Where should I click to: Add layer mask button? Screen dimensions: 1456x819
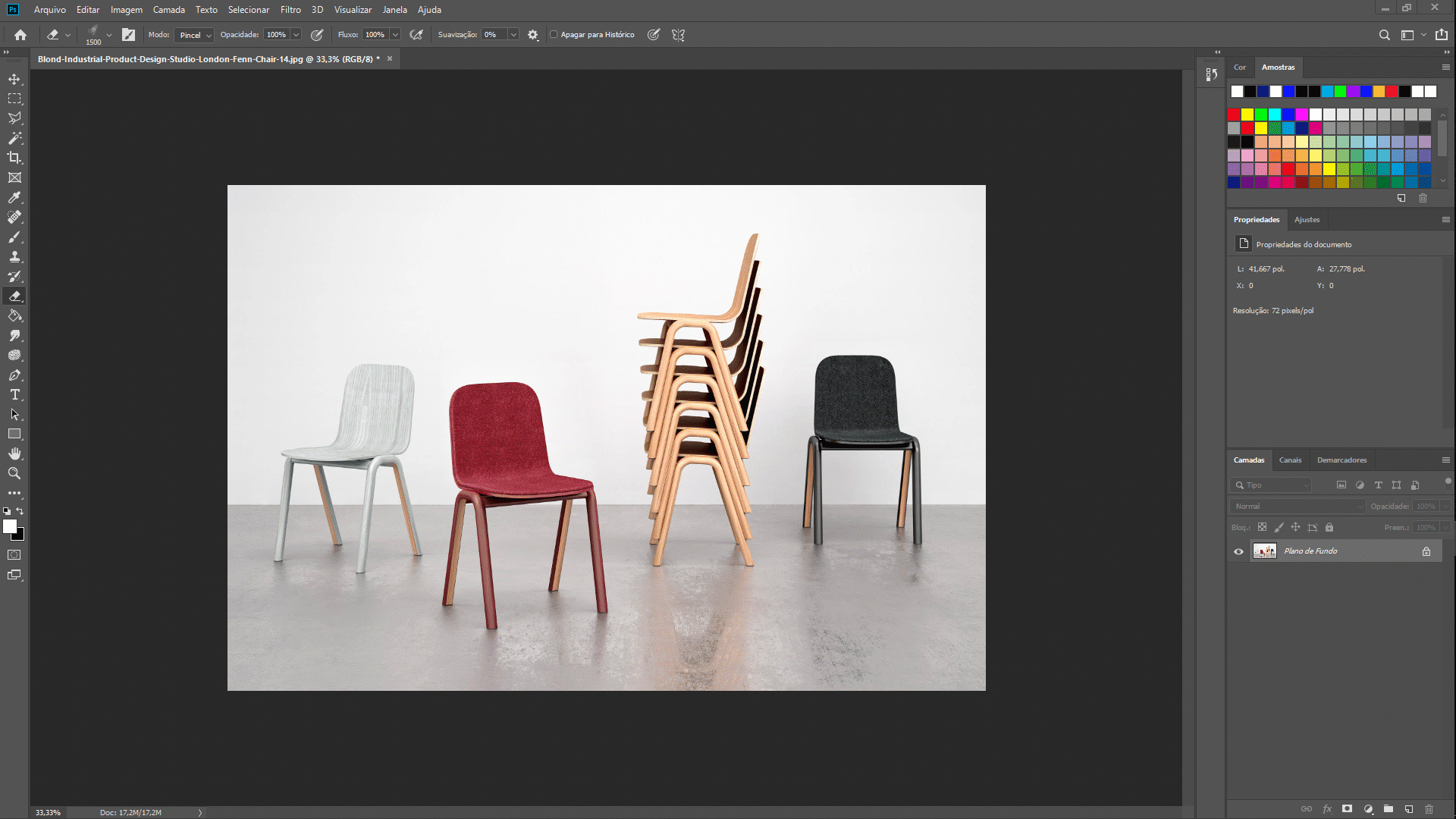coord(1347,809)
